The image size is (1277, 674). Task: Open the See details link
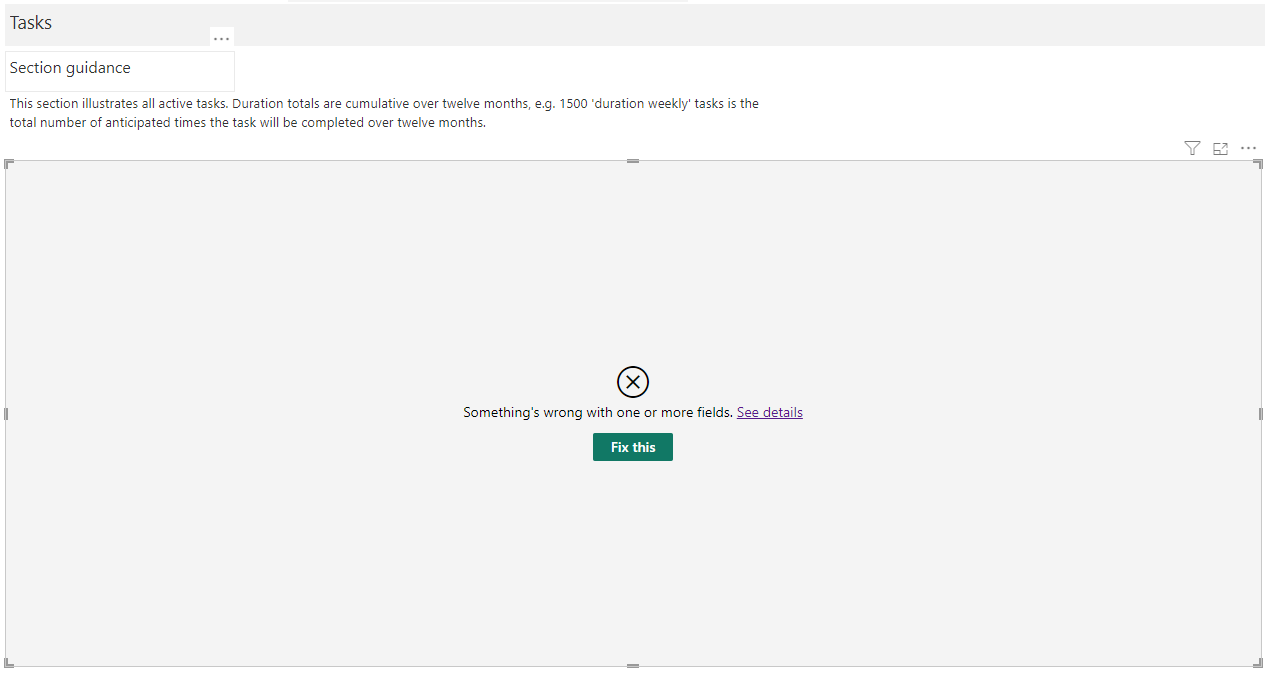(x=769, y=411)
